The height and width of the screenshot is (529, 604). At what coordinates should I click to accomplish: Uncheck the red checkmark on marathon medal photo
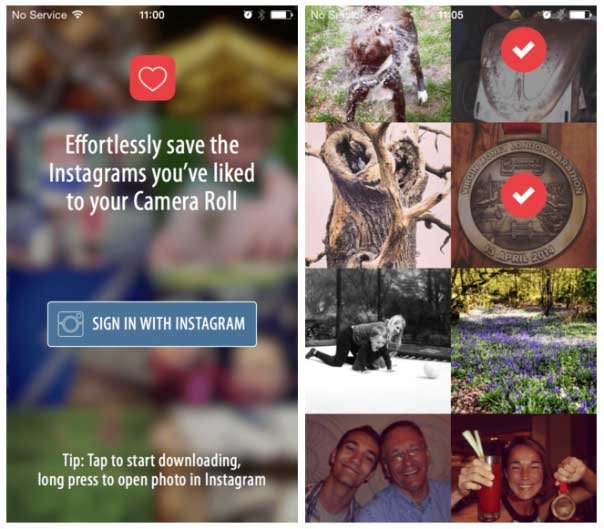[x=523, y=195]
